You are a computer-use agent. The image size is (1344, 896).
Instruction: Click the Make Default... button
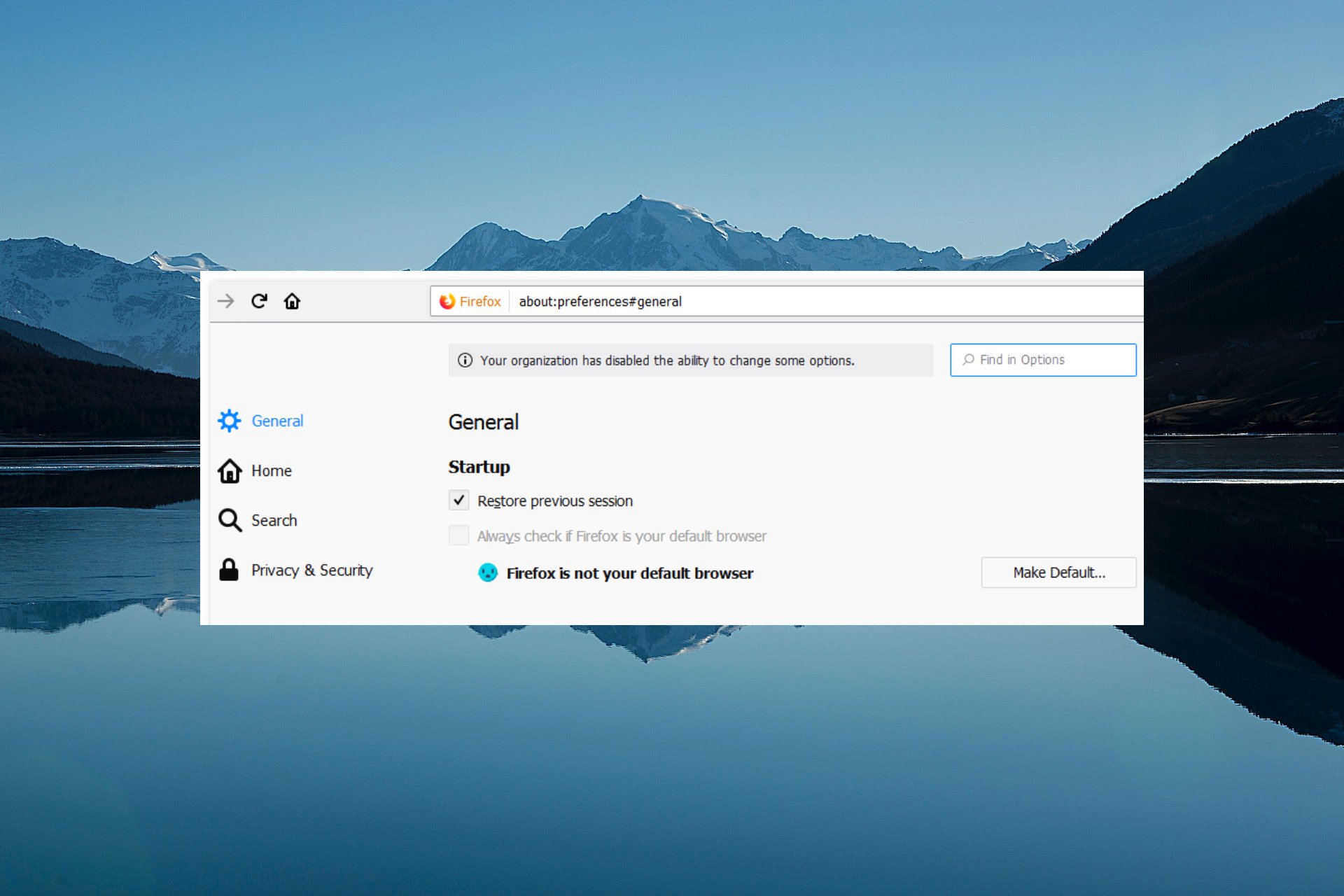[x=1058, y=573]
